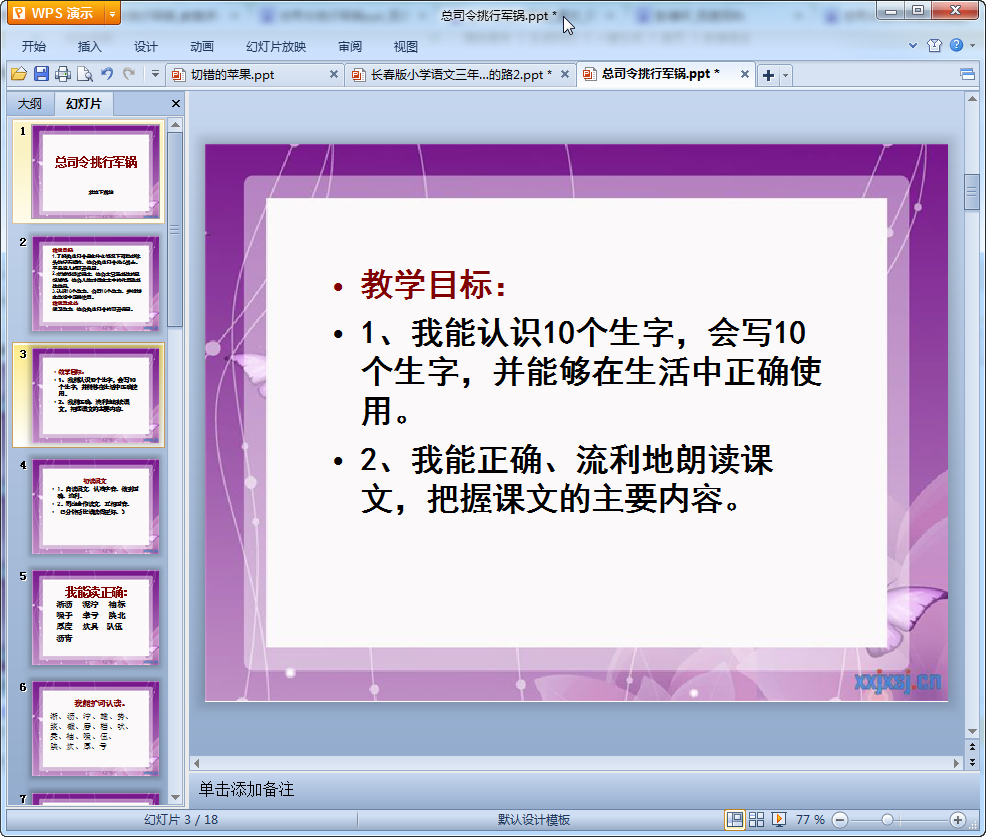Go to next slide with double-down arrow
Viewport: 986px width, 837px height.
(972, 762)
